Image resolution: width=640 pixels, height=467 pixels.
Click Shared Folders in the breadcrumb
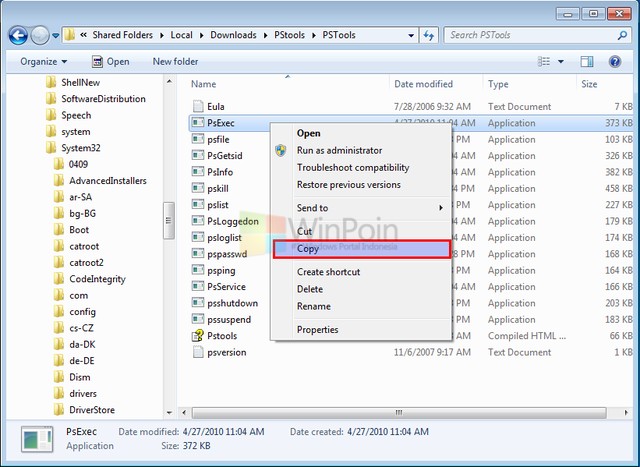(122, 35)
